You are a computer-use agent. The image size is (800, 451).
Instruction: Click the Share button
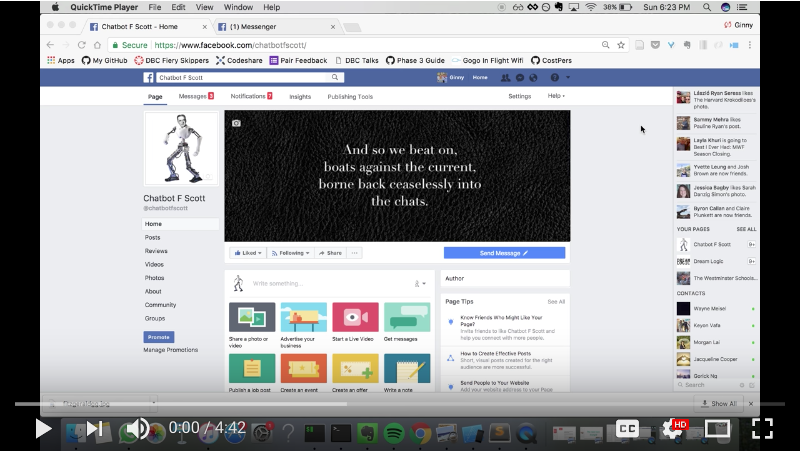[x=330, y=253]
